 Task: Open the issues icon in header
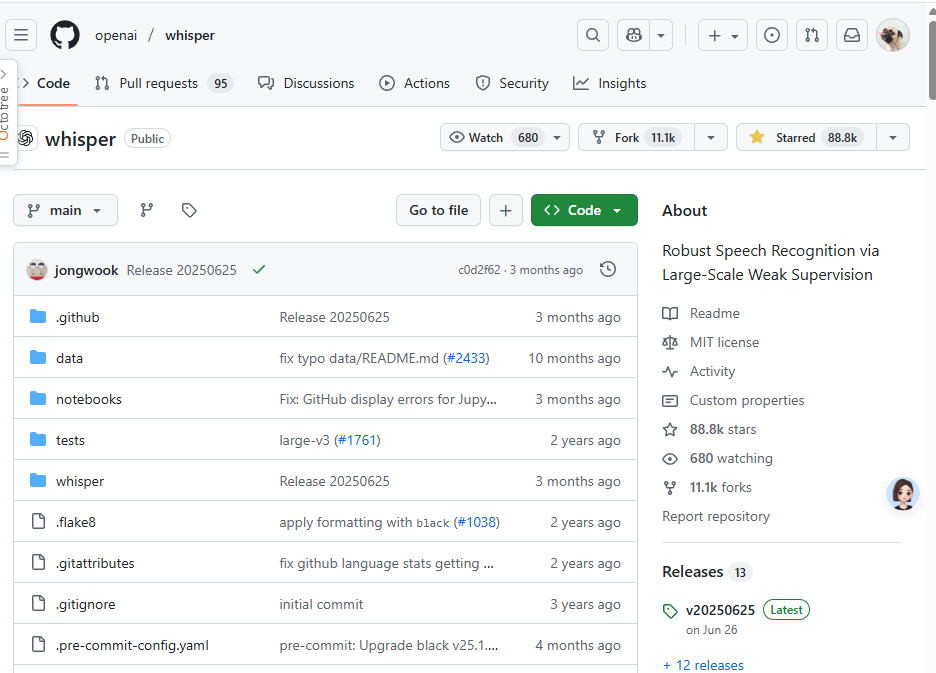click(771, 35)
